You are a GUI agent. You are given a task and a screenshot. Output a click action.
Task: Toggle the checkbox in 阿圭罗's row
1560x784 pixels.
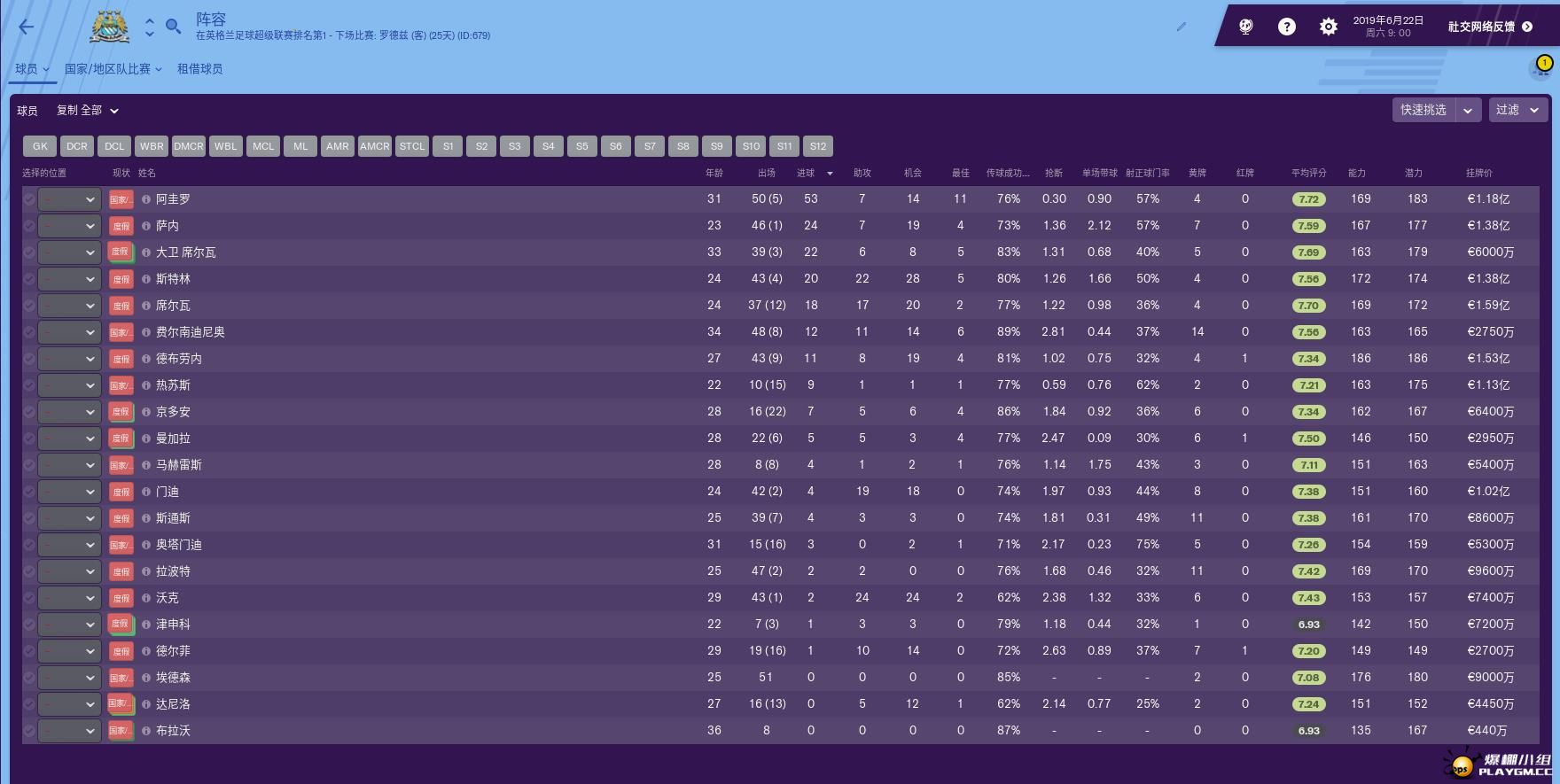[x=29, y=199]
